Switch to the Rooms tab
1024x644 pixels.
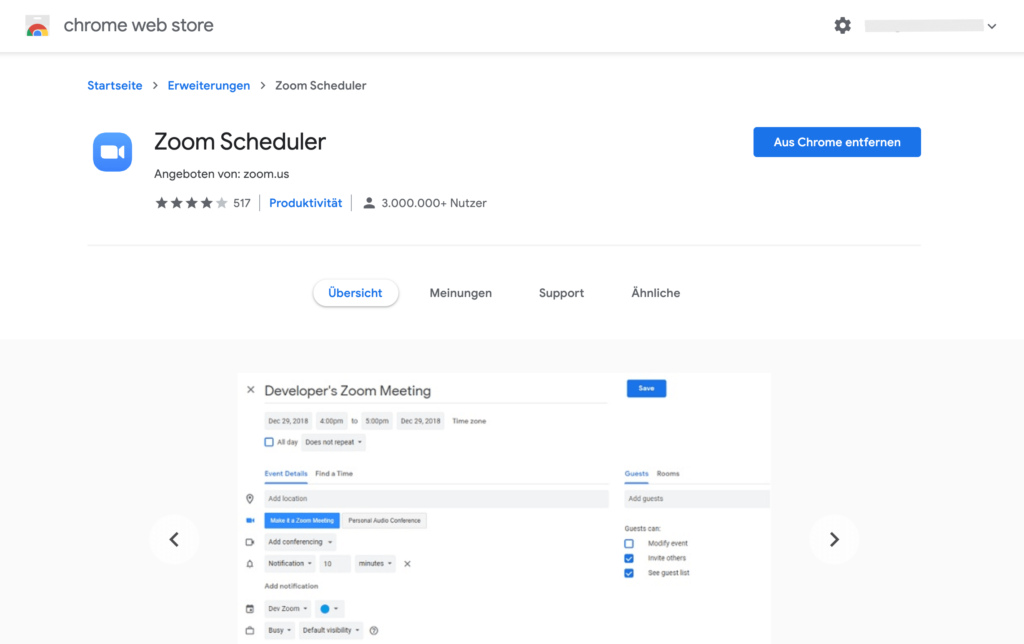(668, 474)
